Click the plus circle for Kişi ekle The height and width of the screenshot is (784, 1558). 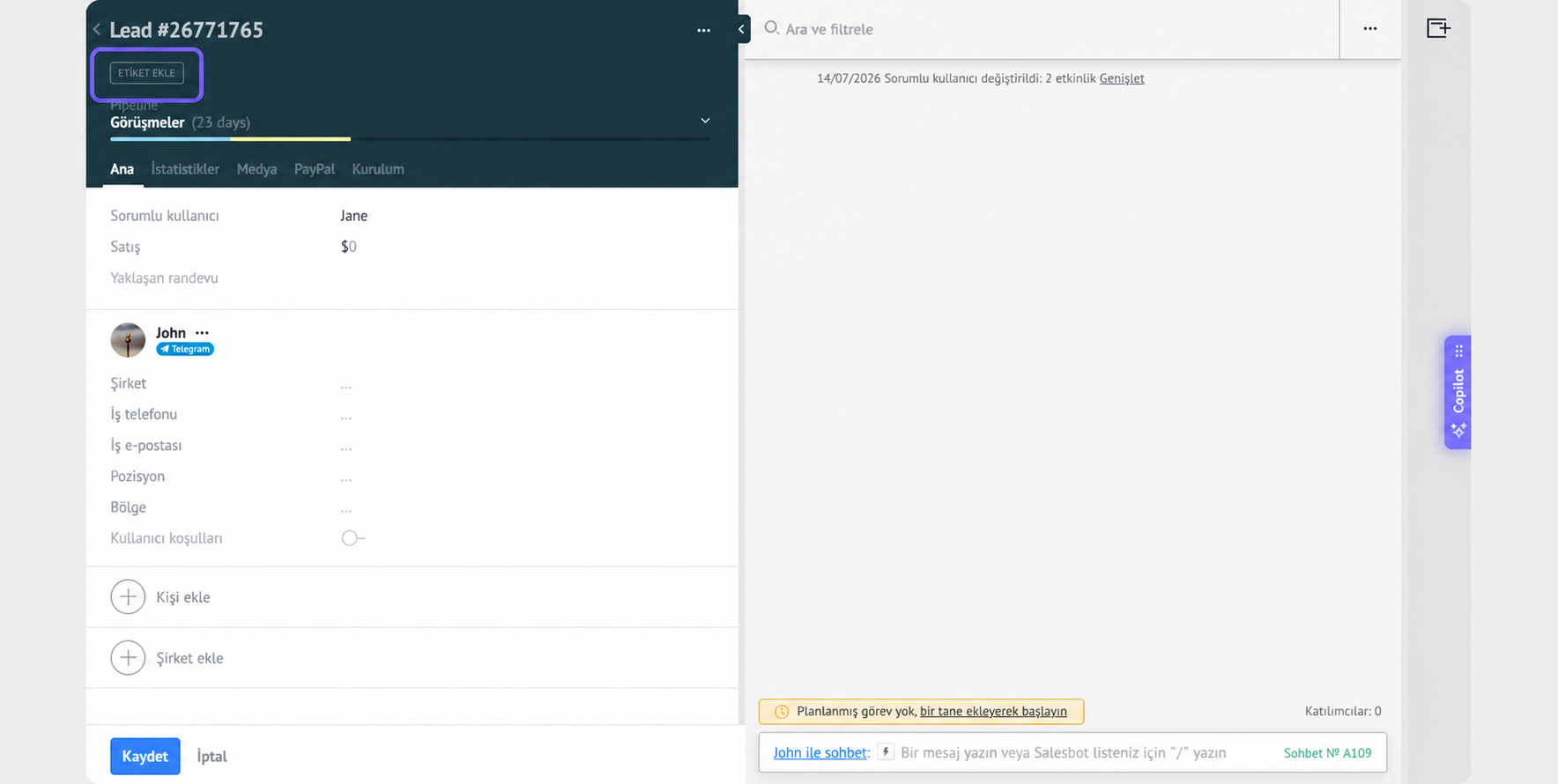point(128,596)
